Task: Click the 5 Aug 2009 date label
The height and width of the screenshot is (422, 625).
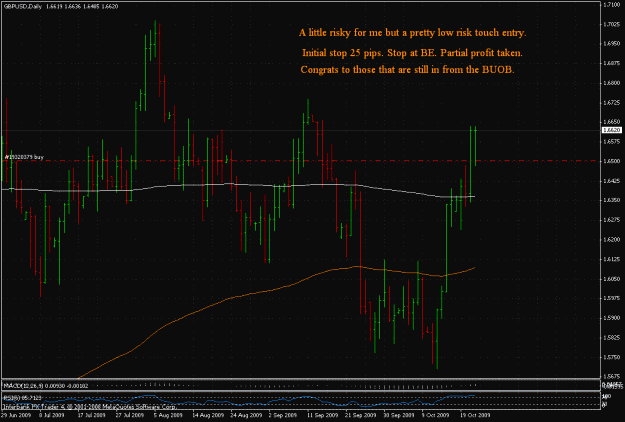Action: point(170,415)
